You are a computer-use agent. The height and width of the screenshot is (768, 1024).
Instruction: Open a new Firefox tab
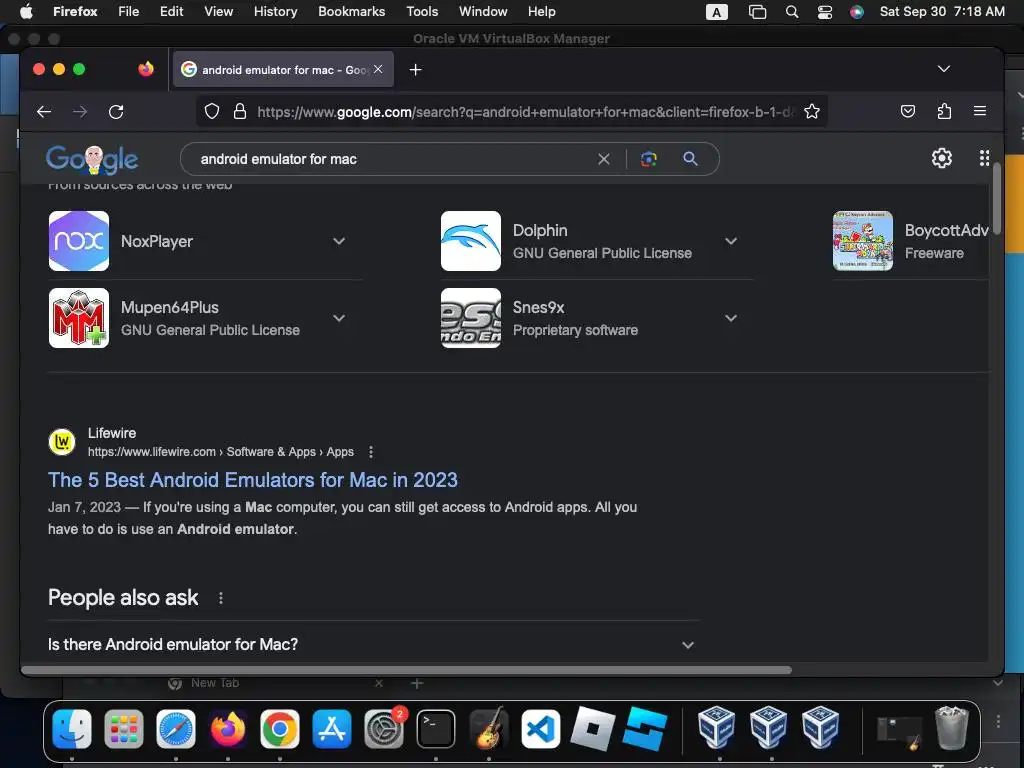[x=415, y=69]
